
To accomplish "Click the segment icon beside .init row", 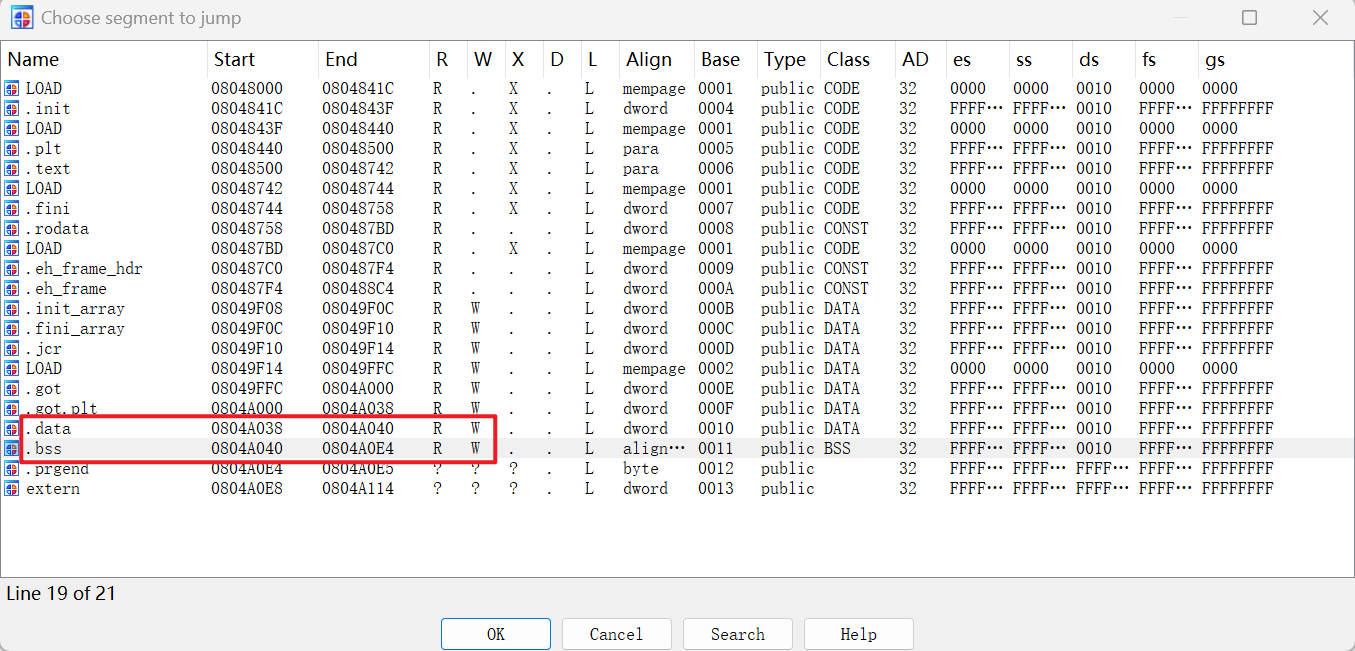I will tap(12, 109).
